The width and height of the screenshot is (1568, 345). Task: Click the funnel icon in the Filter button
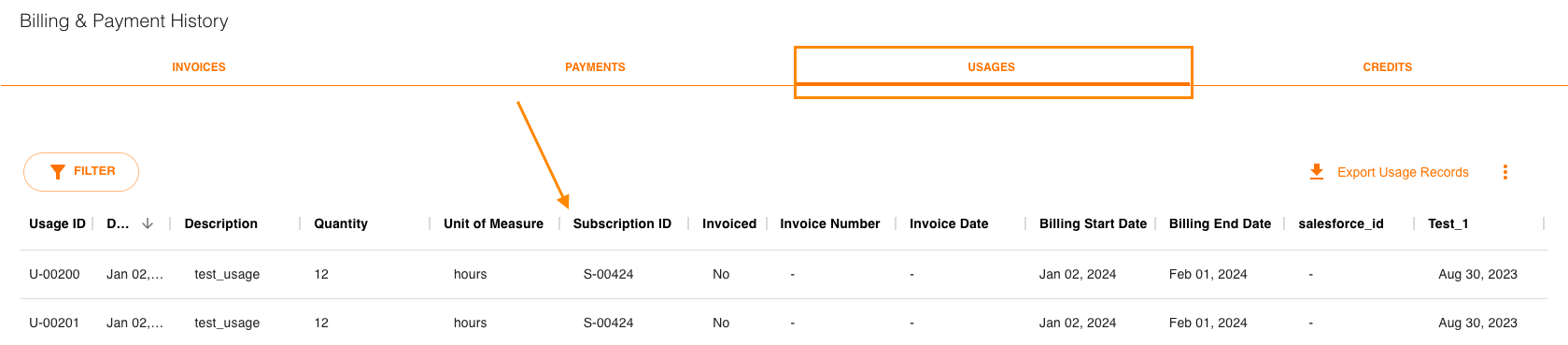(x=58, y=172)
